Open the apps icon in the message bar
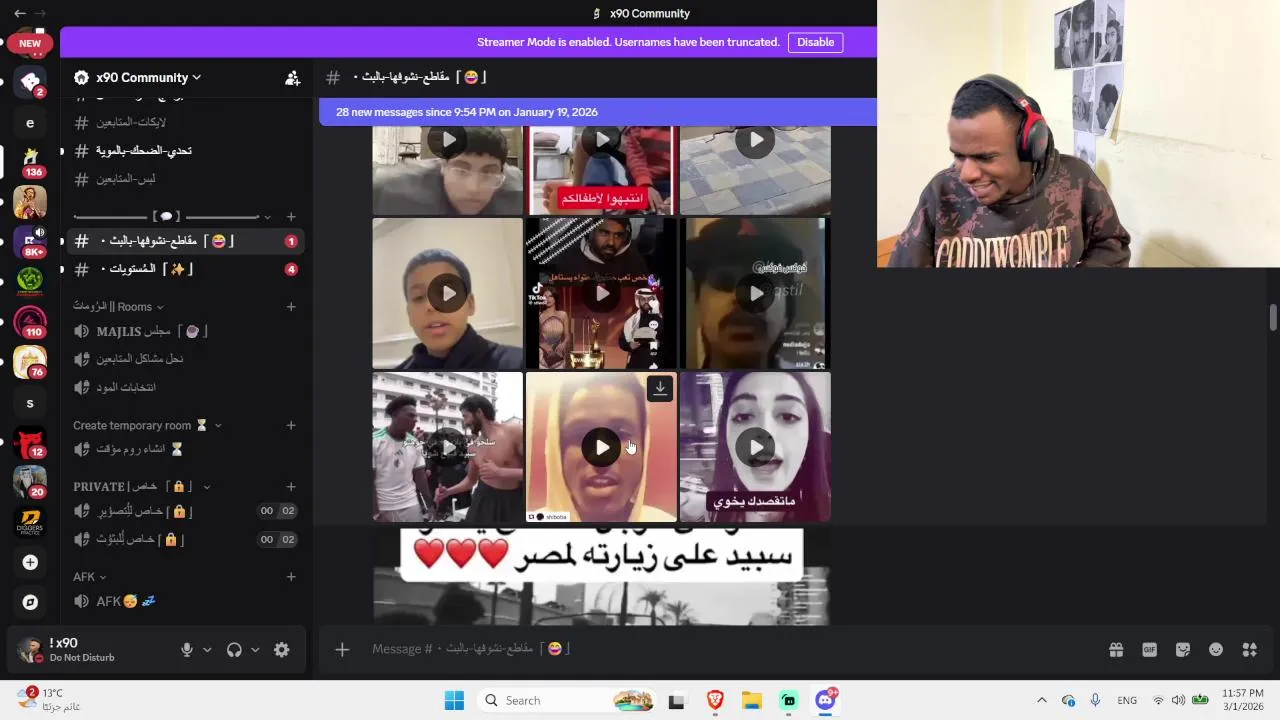This screenshot has width=1280, height=720. pyautogui.click(x=1250, y=650)
